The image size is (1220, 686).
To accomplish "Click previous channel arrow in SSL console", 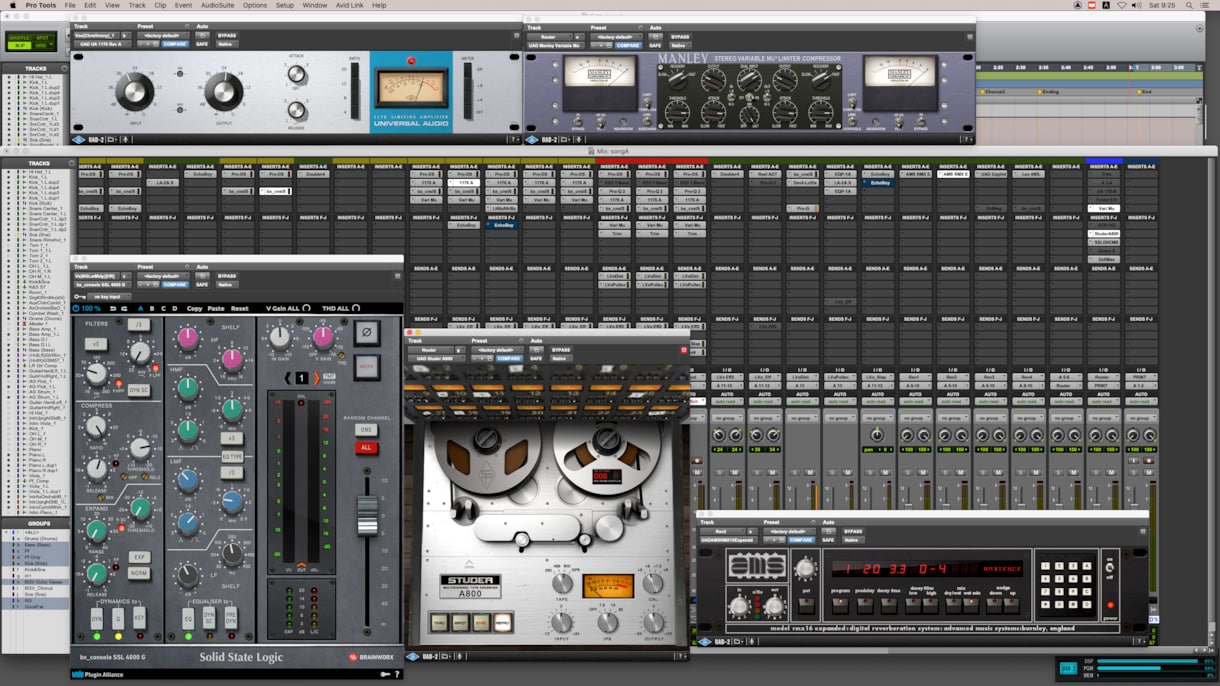I will click(288, 378).
